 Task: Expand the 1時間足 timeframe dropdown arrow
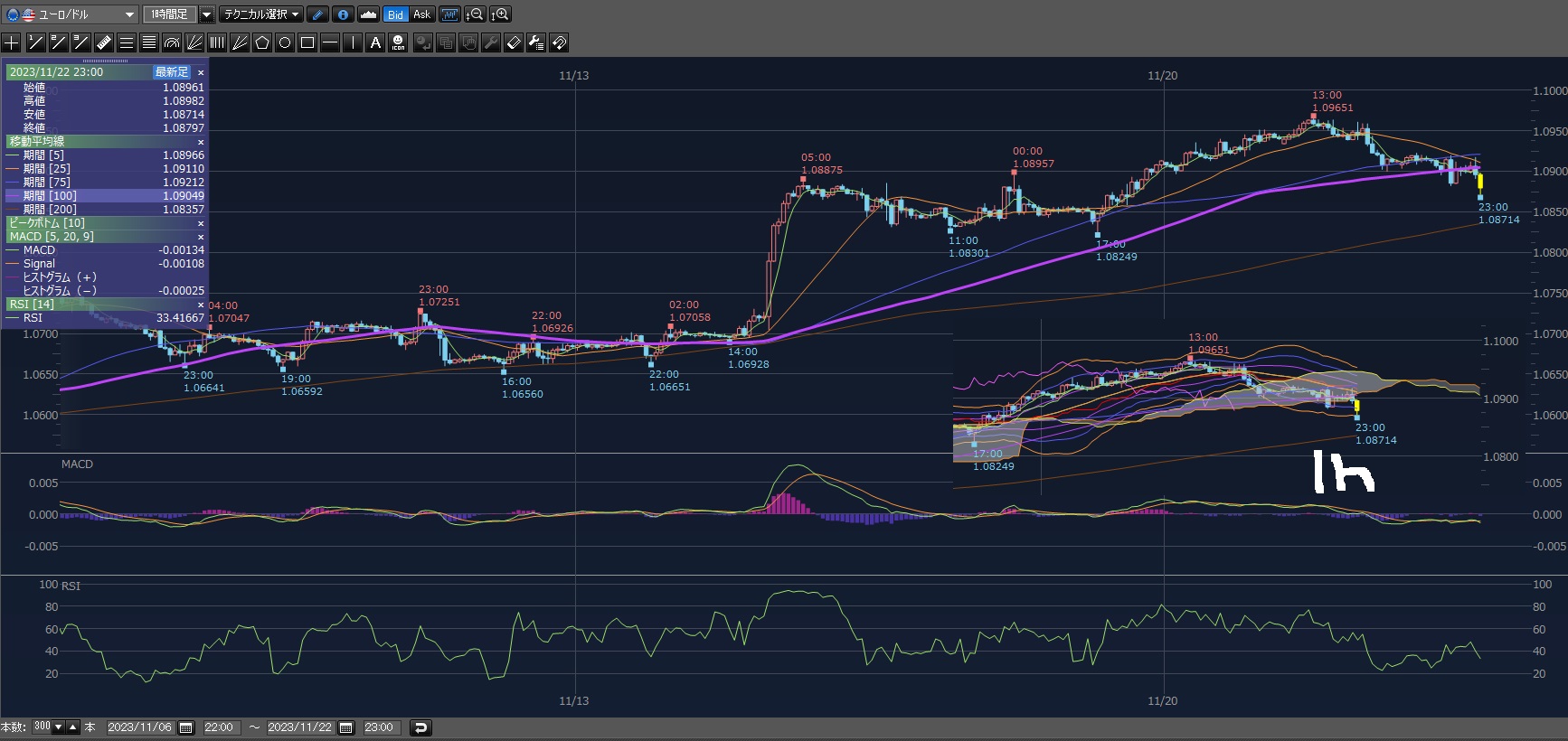tap(207, 14)
